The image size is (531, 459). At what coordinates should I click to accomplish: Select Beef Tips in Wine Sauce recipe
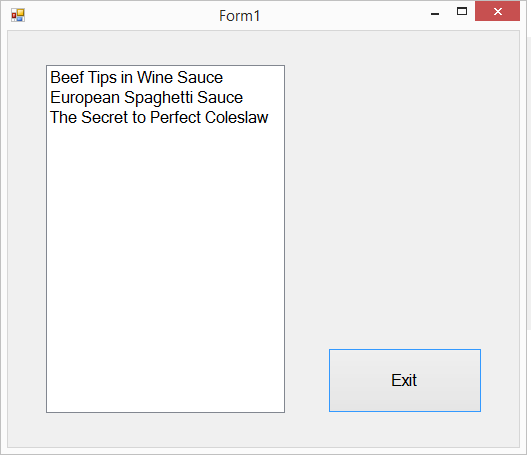tap(165, 77)
